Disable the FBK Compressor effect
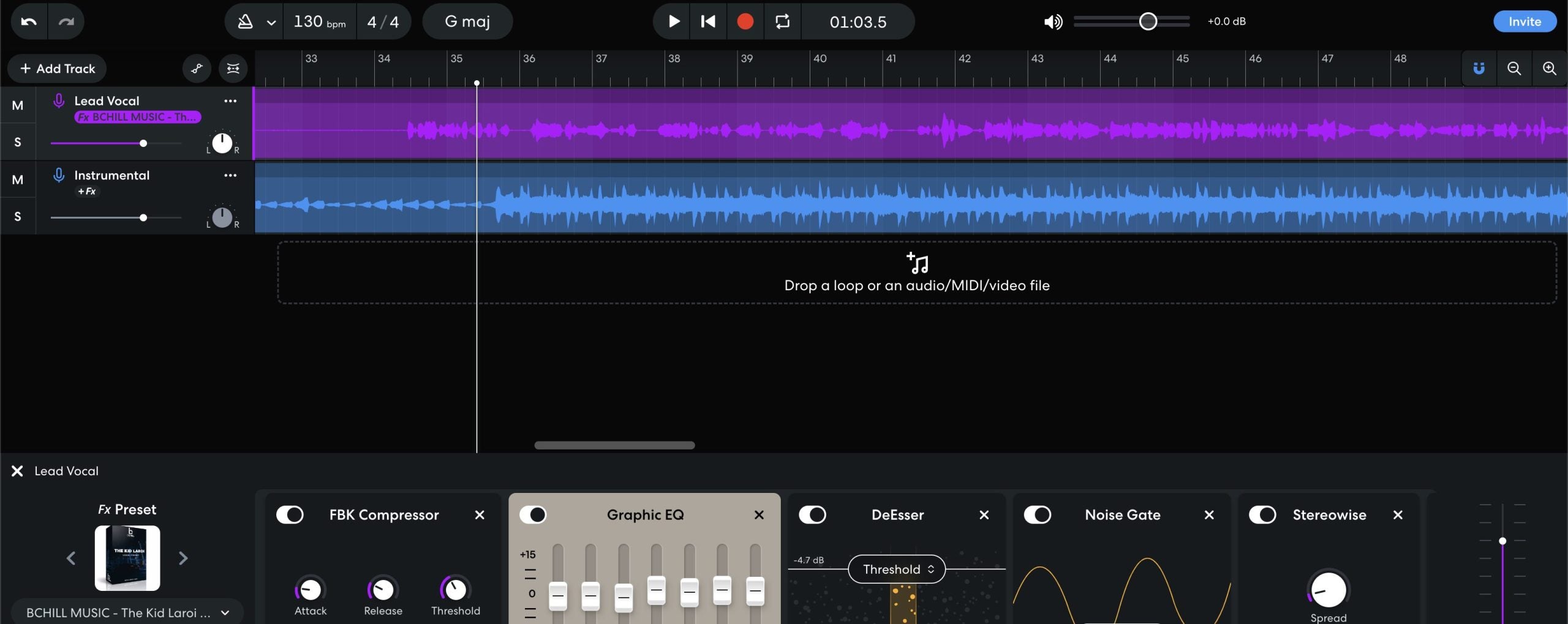The width and height of the screenshot is (1568, 624). (x=290, y=514)
